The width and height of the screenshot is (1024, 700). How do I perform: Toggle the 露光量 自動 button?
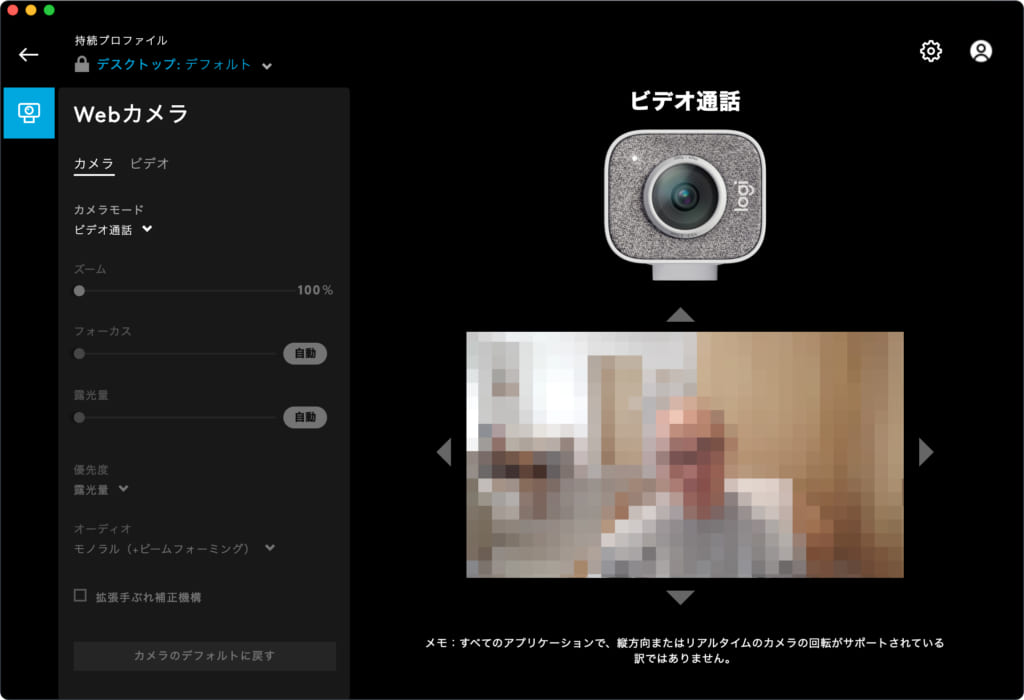pyautogui.click(x=305, y=417)
